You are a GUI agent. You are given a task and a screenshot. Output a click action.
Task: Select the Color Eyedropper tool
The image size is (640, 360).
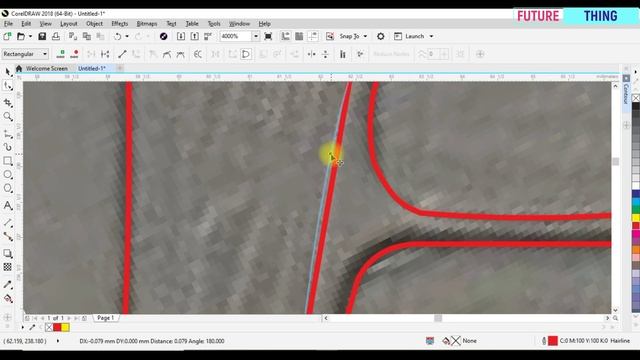[x=7, y=284]
